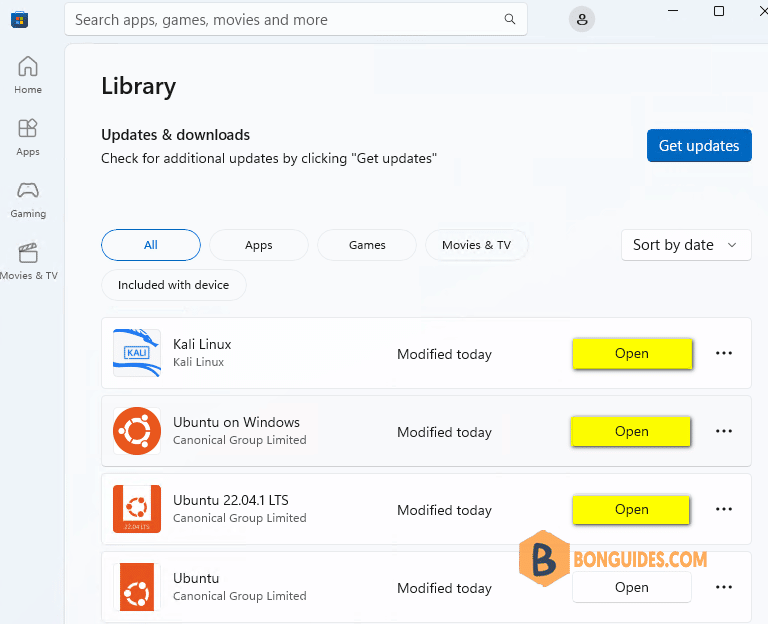768x624 pixels.
Task: Open the Gaming section in sidebar
Action: point(28,199)
